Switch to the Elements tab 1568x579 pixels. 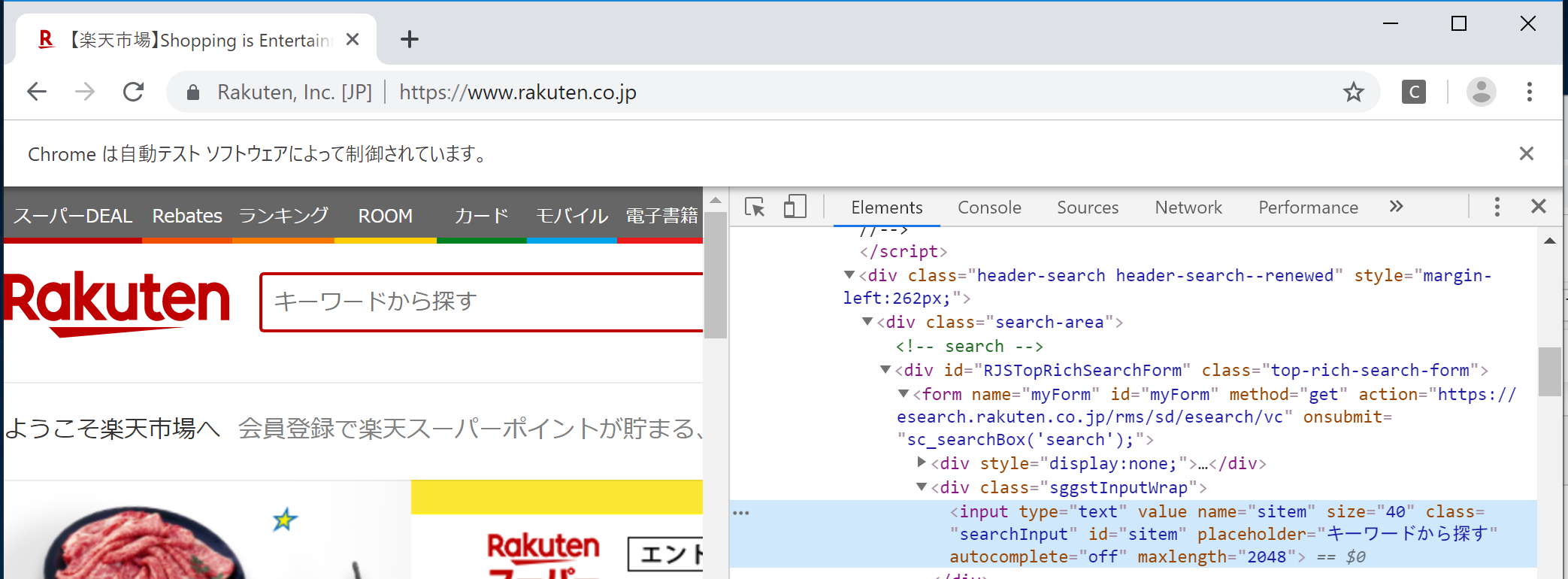[887, 208]
